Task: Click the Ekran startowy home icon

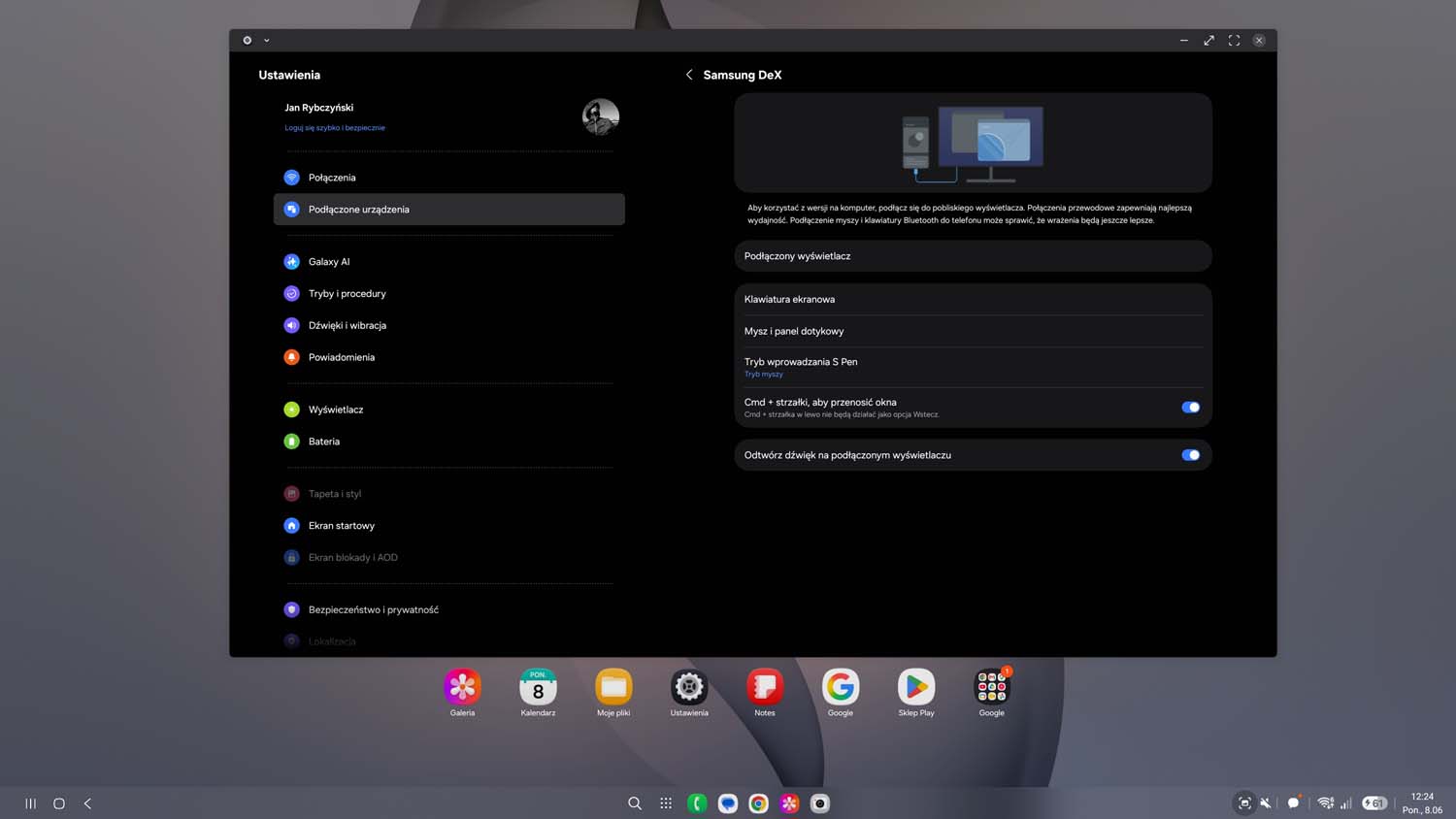Action: pos(291,526)
